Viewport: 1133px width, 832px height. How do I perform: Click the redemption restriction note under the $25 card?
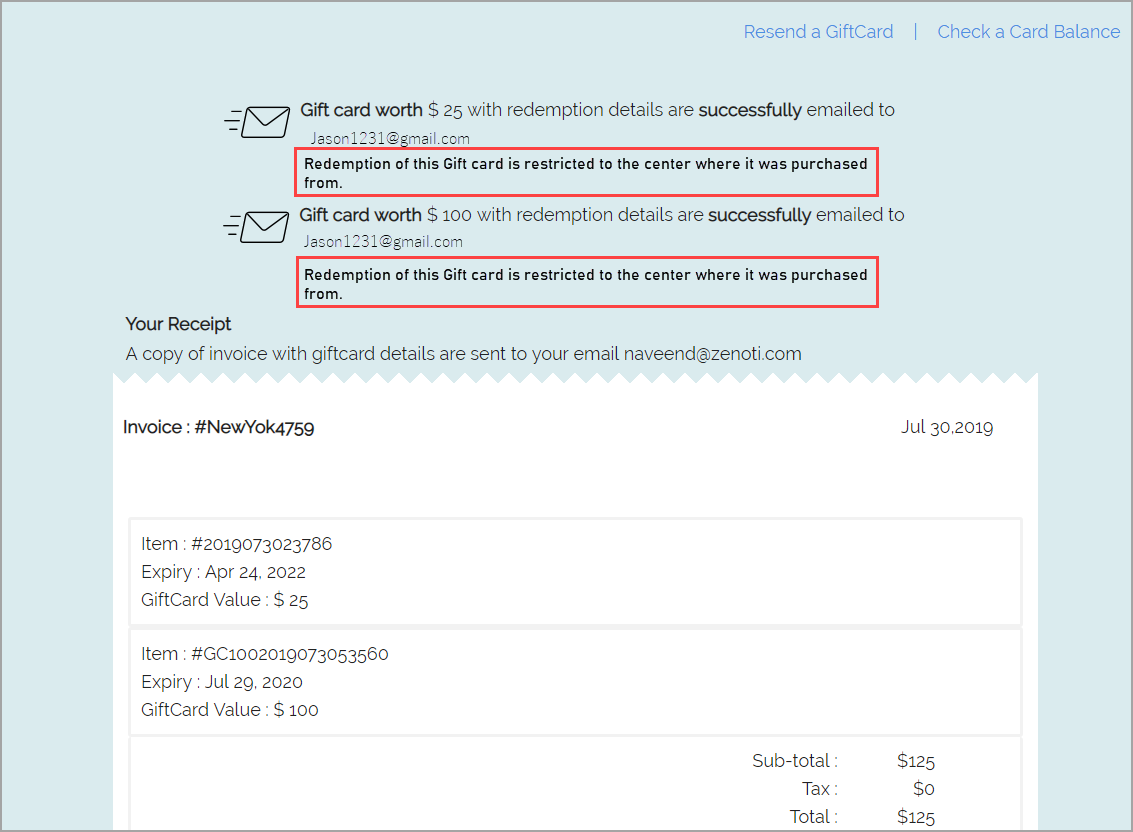tap(586, 172)
